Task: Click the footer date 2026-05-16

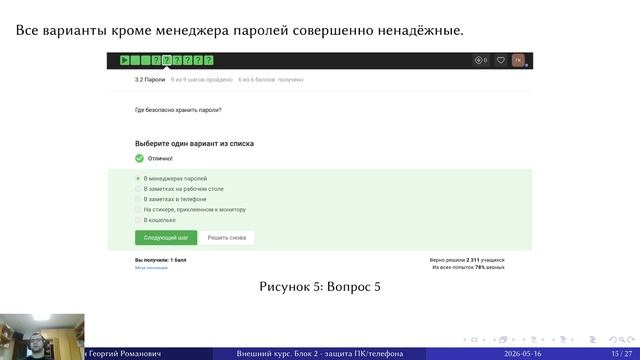Action: pyautogui.click(x=522, y=353)
